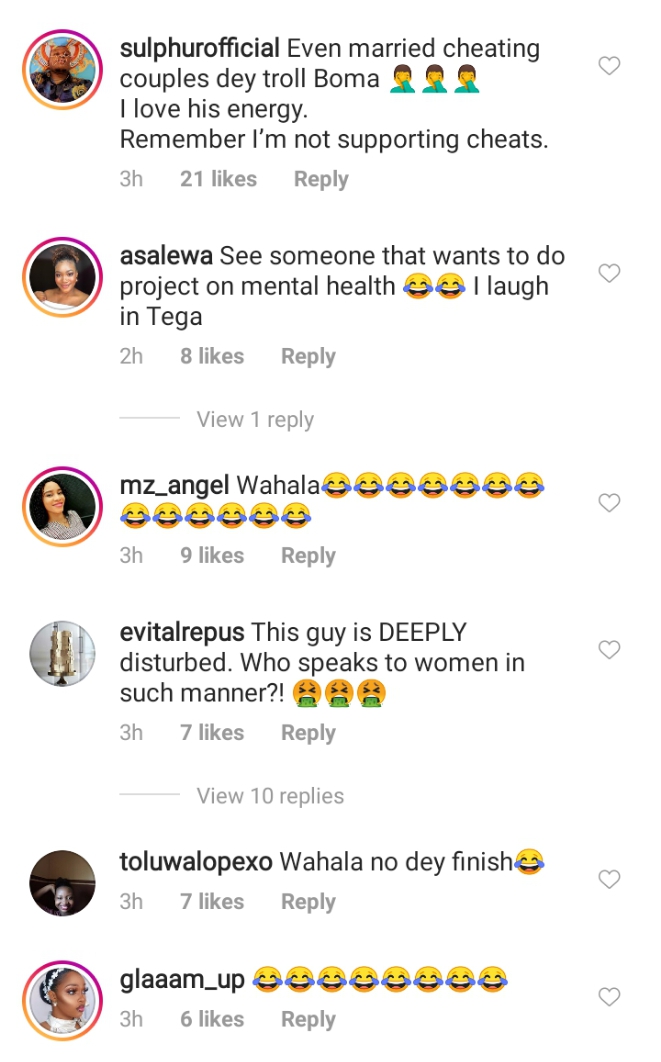The image size is (661, 1062).
Task: Like evitalrepus's comment using the heart icon
Action: [x=609, y=650]
